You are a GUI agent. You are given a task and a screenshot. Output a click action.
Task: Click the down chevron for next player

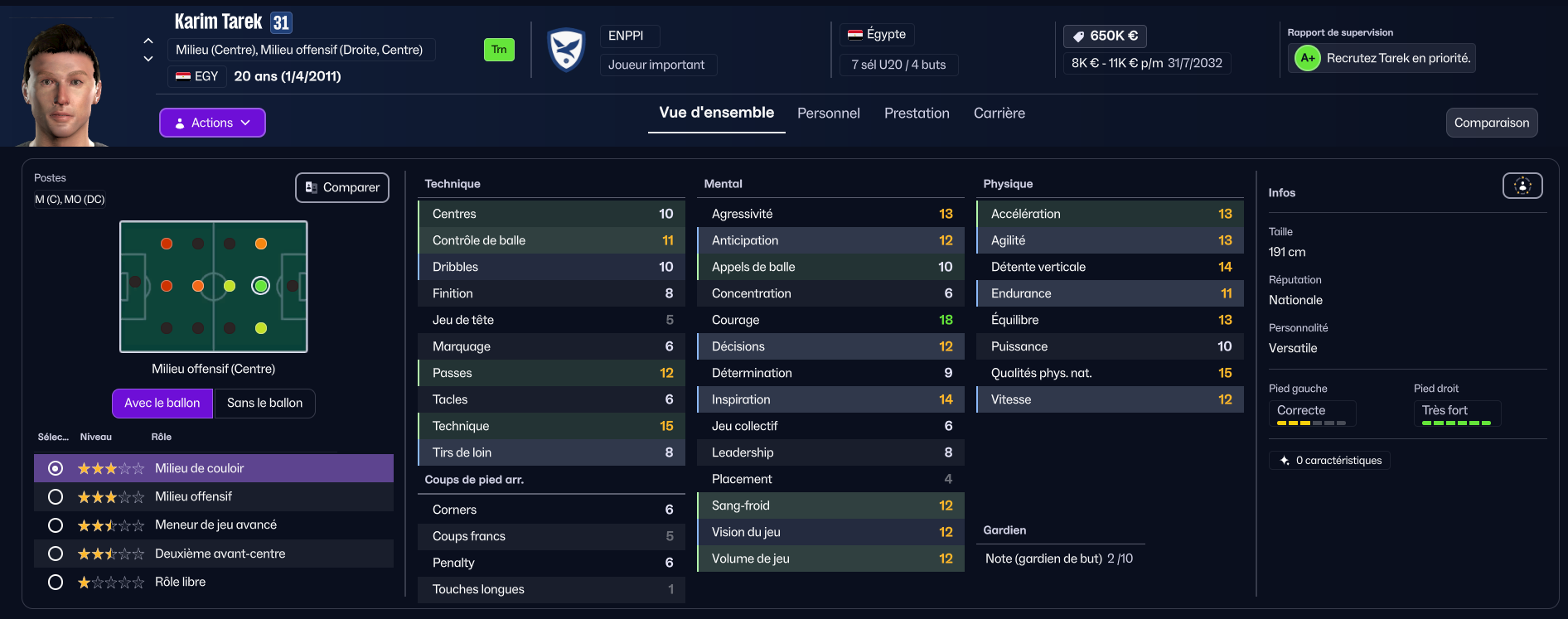[148, 59]
